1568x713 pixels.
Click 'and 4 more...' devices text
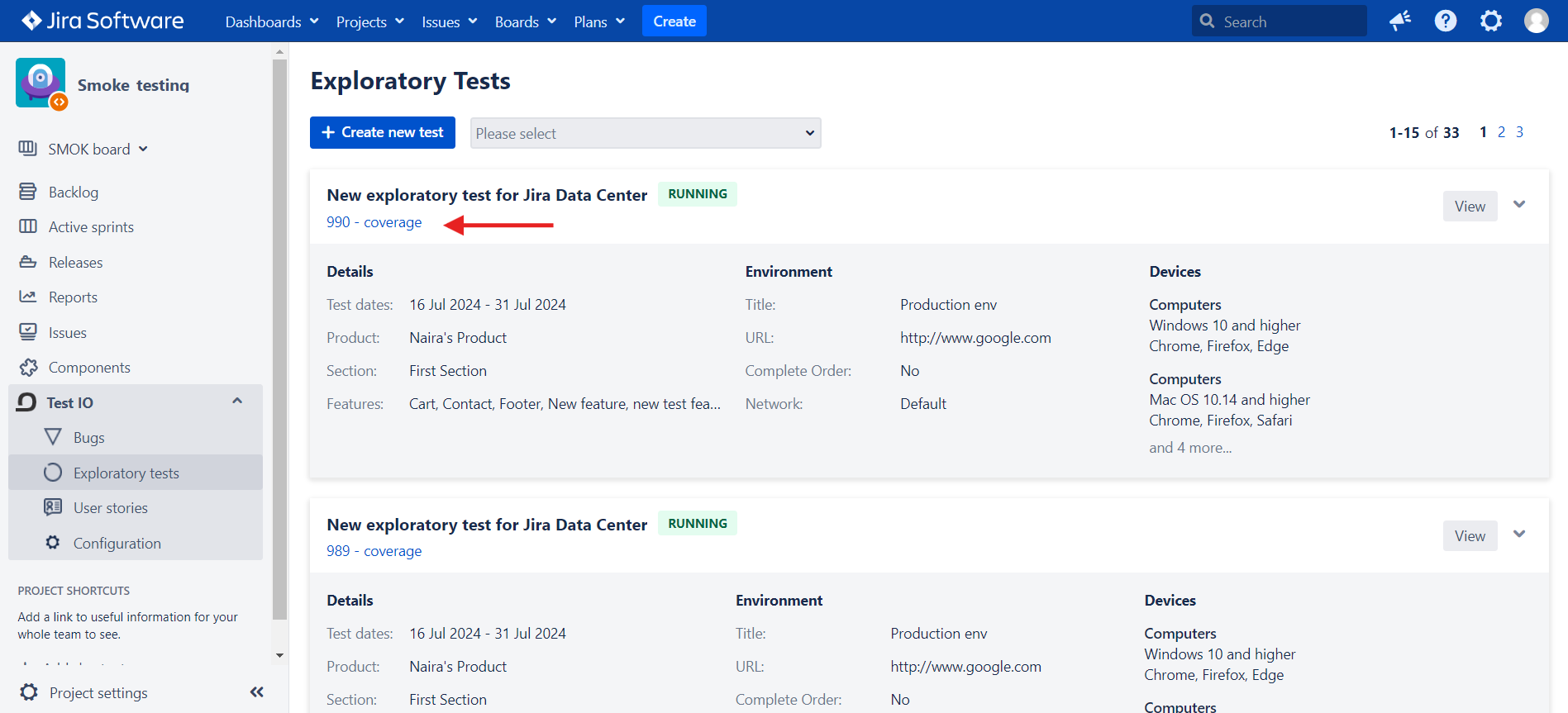pos(1190,447)
